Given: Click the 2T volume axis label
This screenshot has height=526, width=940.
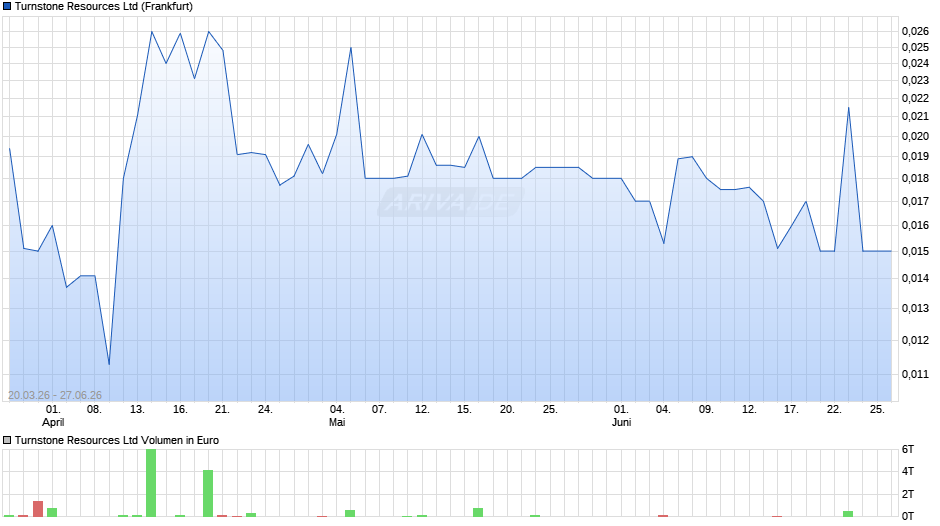Looking at the screenshot, I should point(908,494).
